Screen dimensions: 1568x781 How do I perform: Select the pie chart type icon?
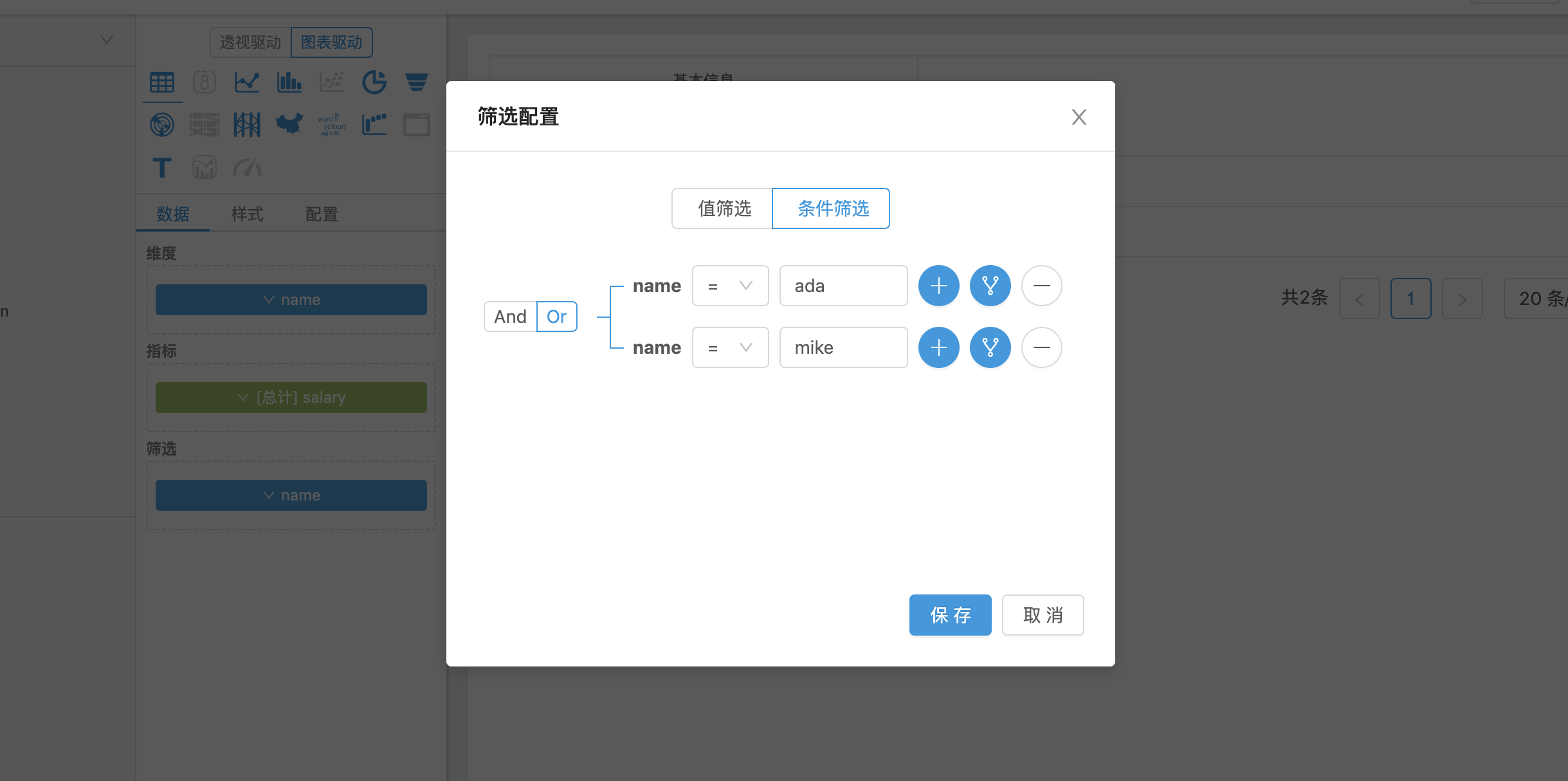click(374, 82)
